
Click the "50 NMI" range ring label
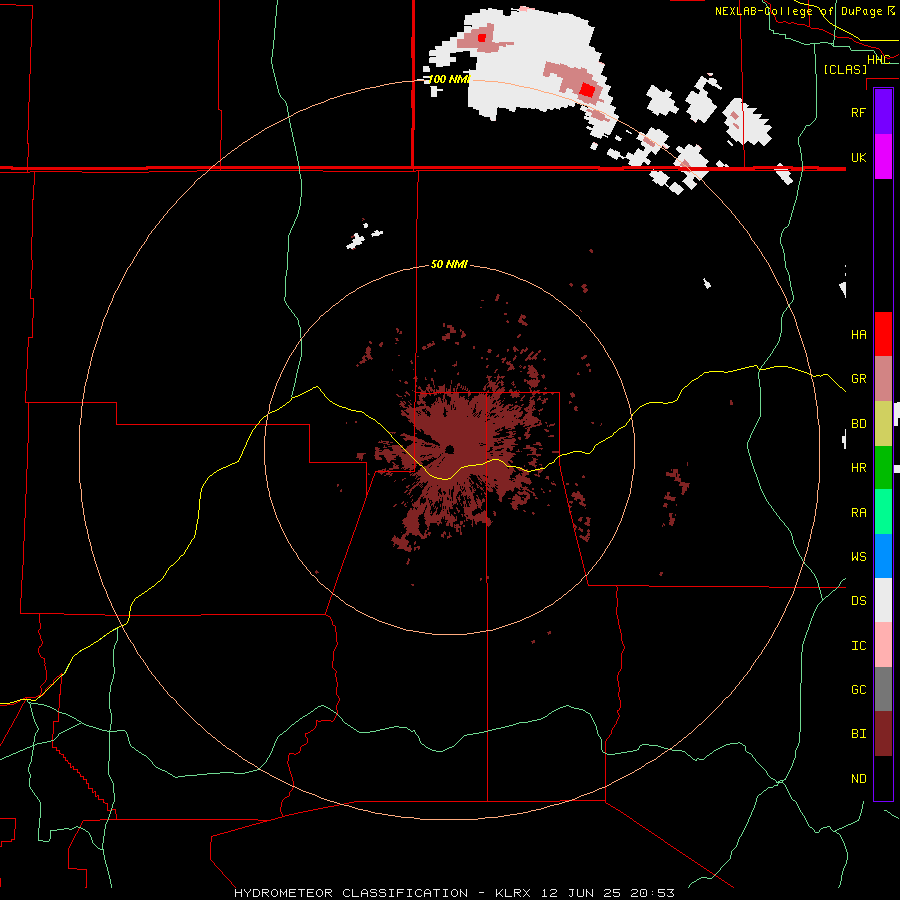[449, 264]
